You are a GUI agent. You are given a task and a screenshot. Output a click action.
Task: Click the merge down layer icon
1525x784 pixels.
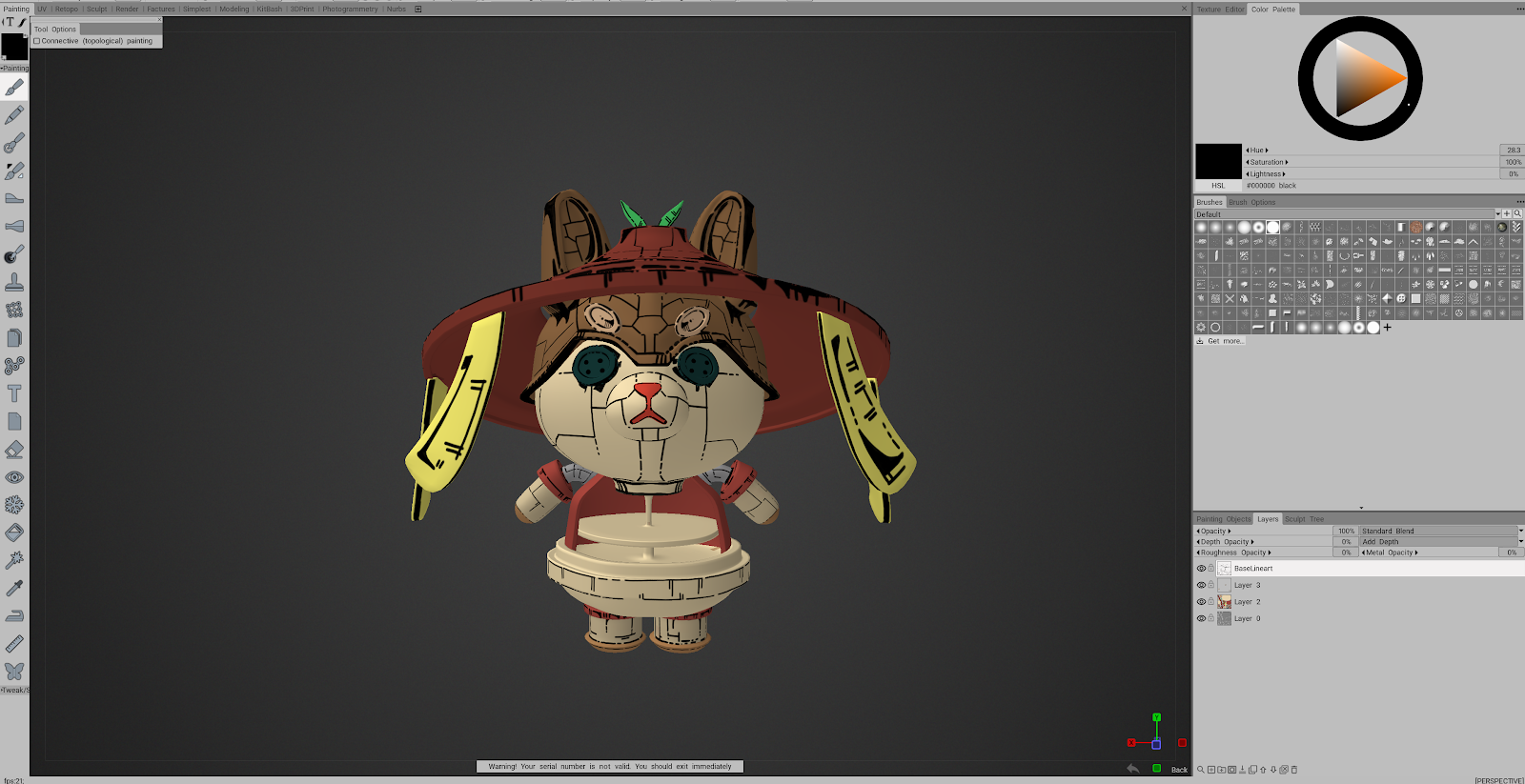pos(1242,770)
